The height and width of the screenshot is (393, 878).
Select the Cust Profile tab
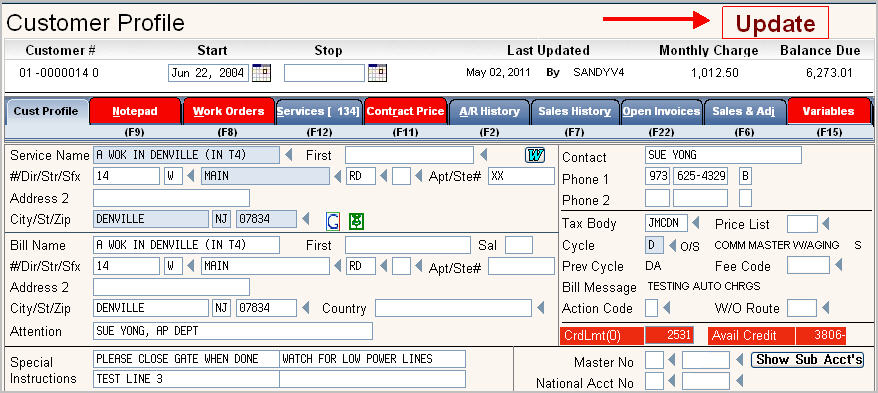[x=46, y=111]
